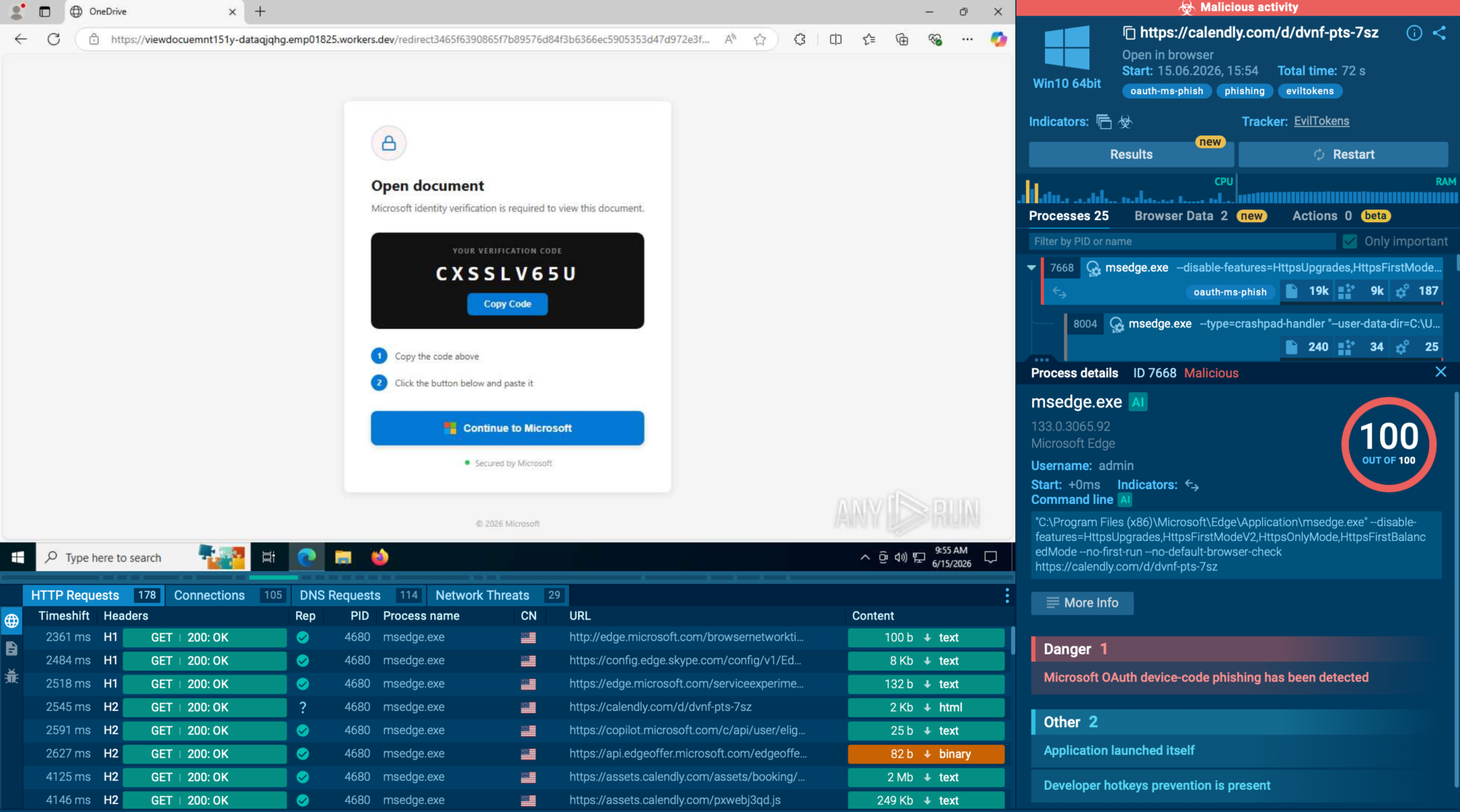The height and width of the screenshot is (812, 1460).
Task: Open the AI summary badge next to msedge.exe
Action: 1138,402
